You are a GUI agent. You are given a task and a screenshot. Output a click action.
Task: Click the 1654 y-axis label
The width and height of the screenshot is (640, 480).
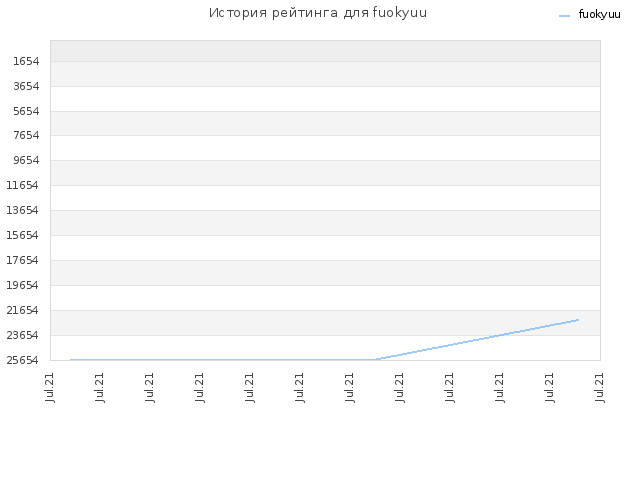26,62
